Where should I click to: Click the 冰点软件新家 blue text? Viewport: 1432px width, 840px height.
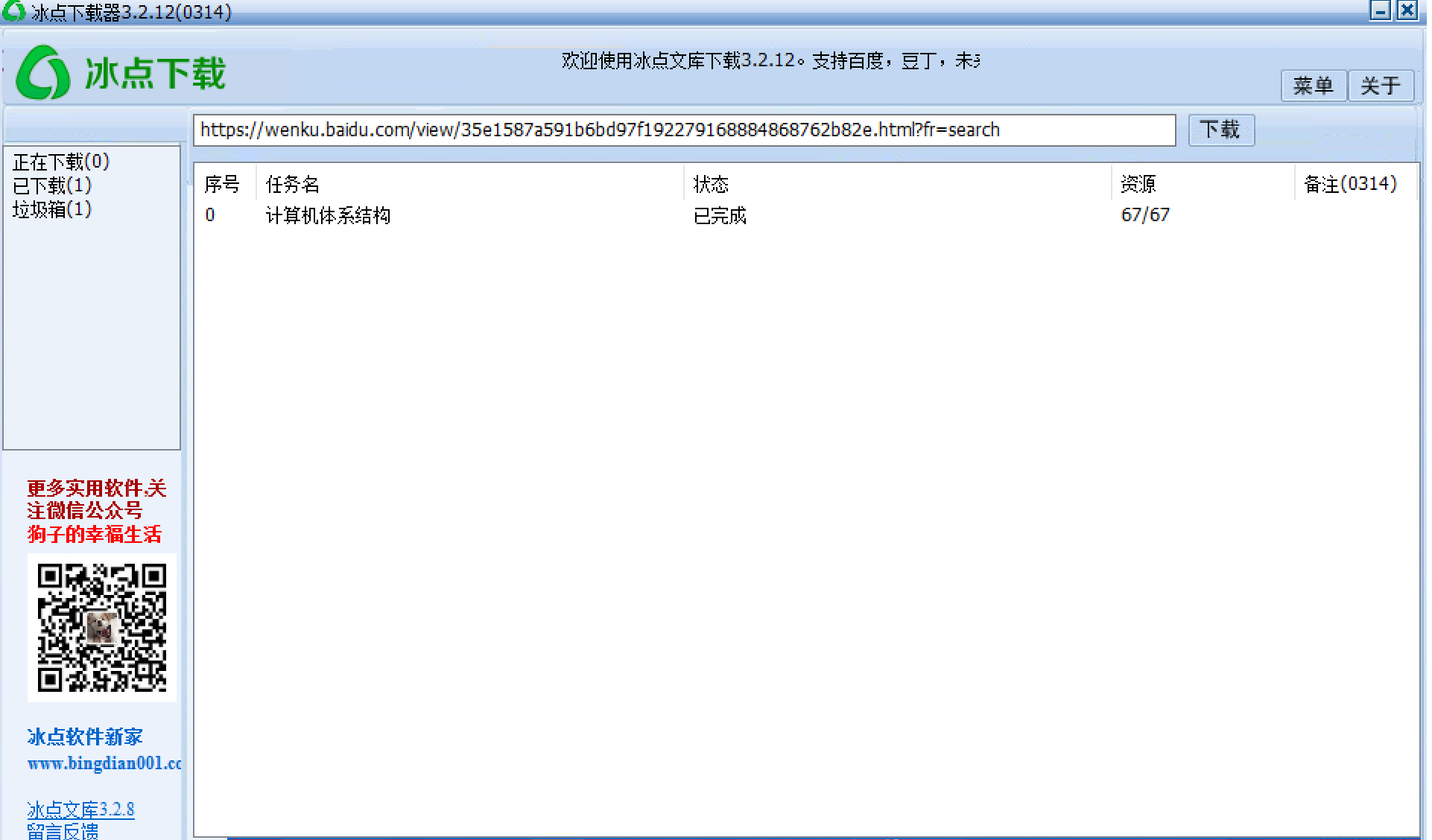coord(85,736)
